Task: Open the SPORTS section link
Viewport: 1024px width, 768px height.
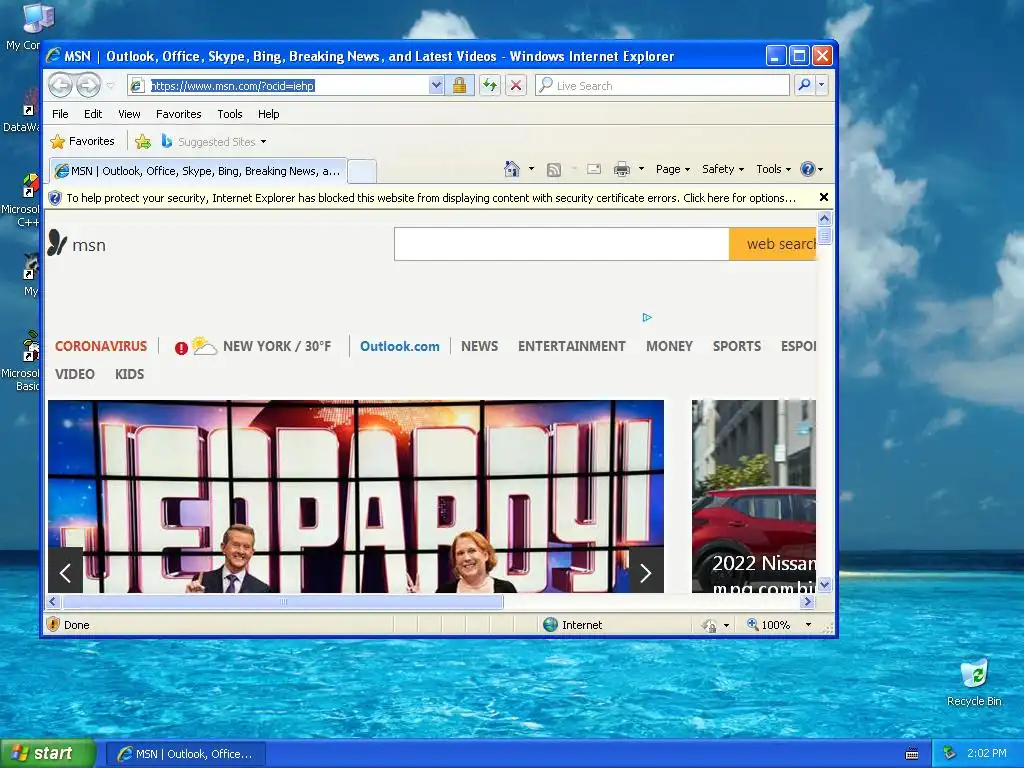Action: (737, 346)
